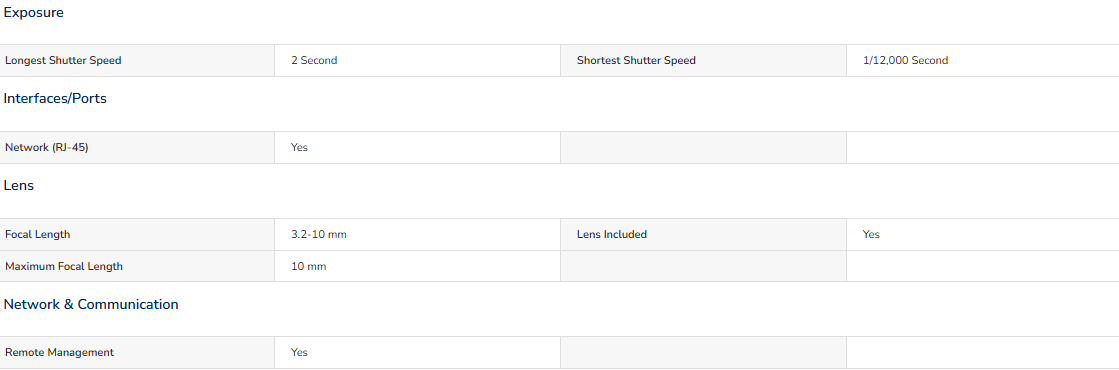Click the Yes value beside Lens Included
Viewport: 1119px width, 370px height.
pyautogui.click(x=871, y=234)
